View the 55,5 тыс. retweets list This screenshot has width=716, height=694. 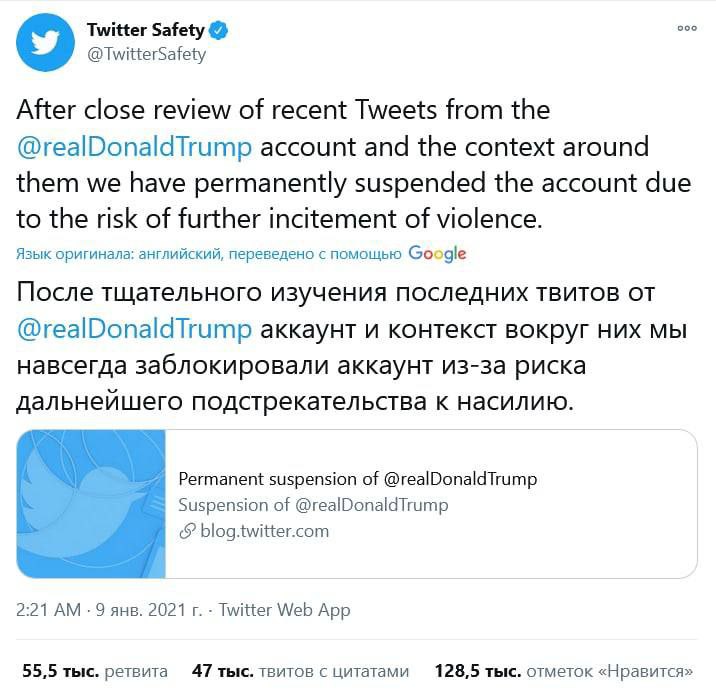click(x=95, y=671)
